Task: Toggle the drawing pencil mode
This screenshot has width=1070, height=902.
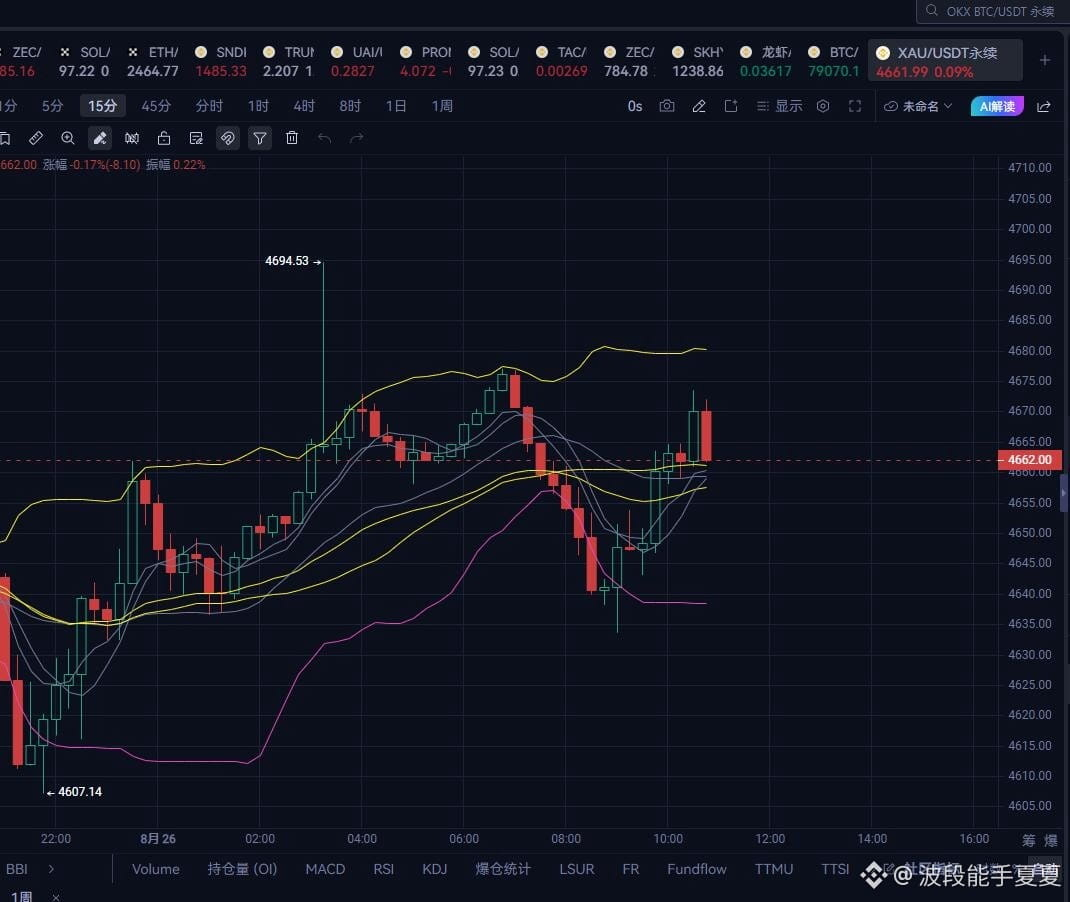Action: pyautogui.click(x=100, y=139)
